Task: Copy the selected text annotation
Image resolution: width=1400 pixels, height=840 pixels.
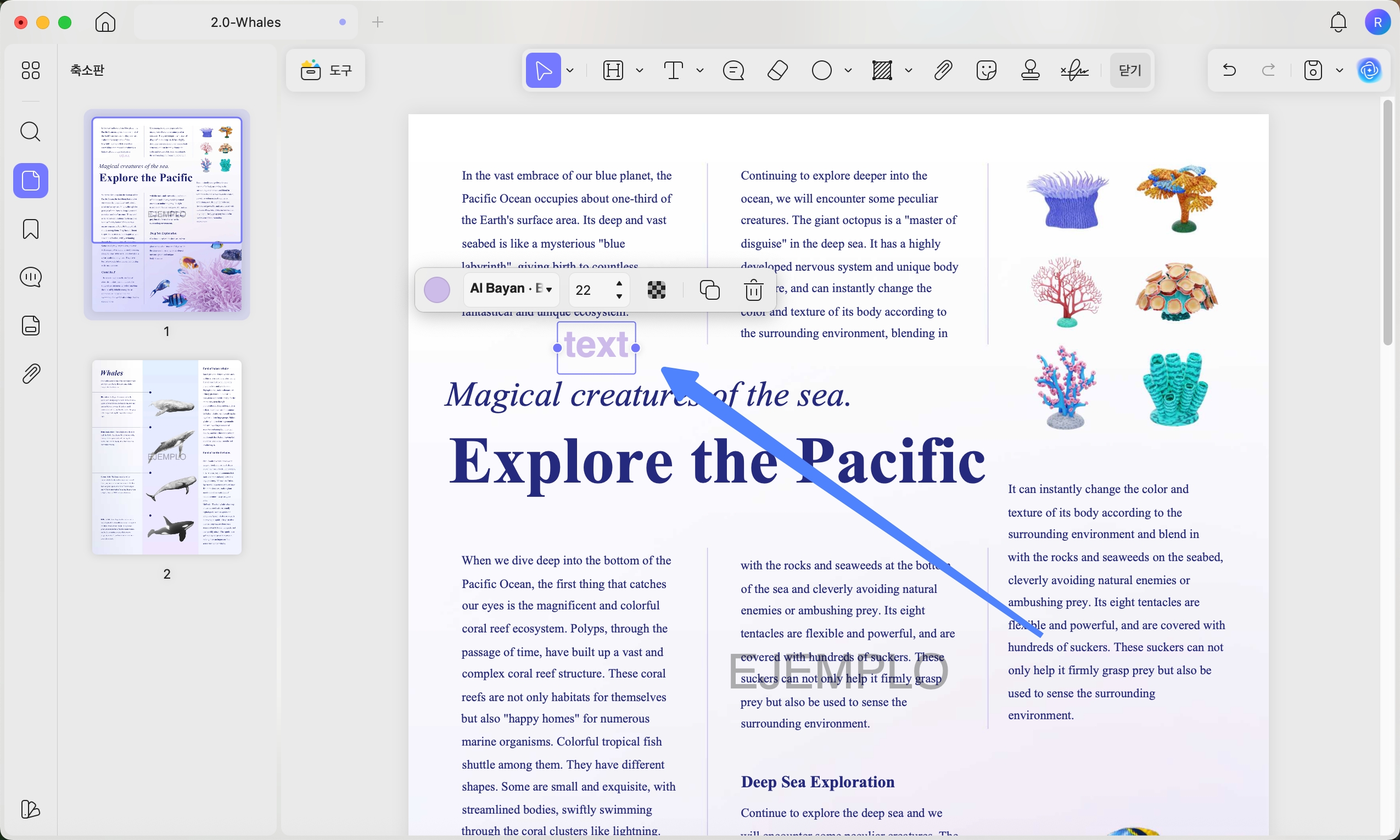Action: 710,290
